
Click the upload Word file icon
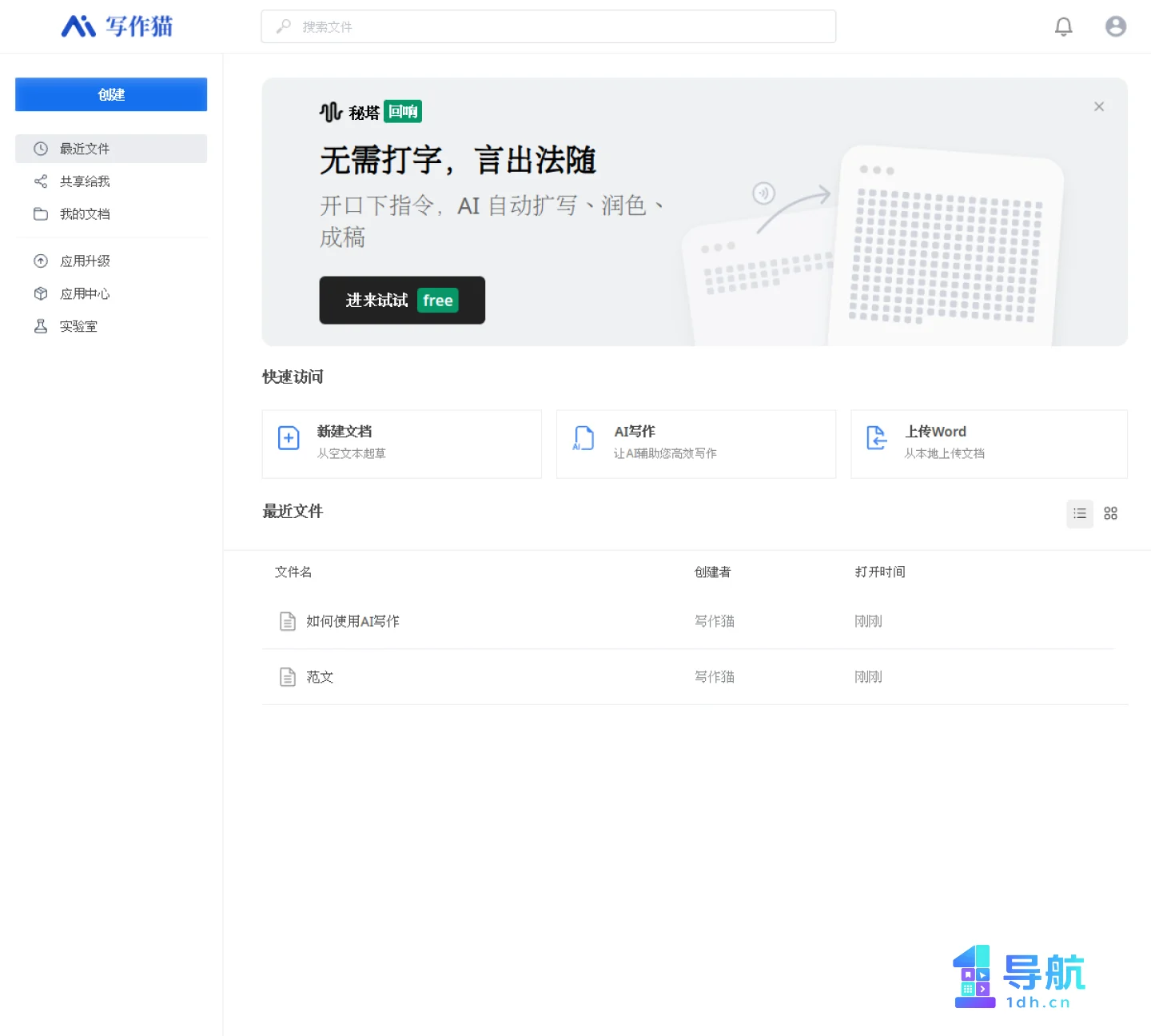tap(877, 438)
